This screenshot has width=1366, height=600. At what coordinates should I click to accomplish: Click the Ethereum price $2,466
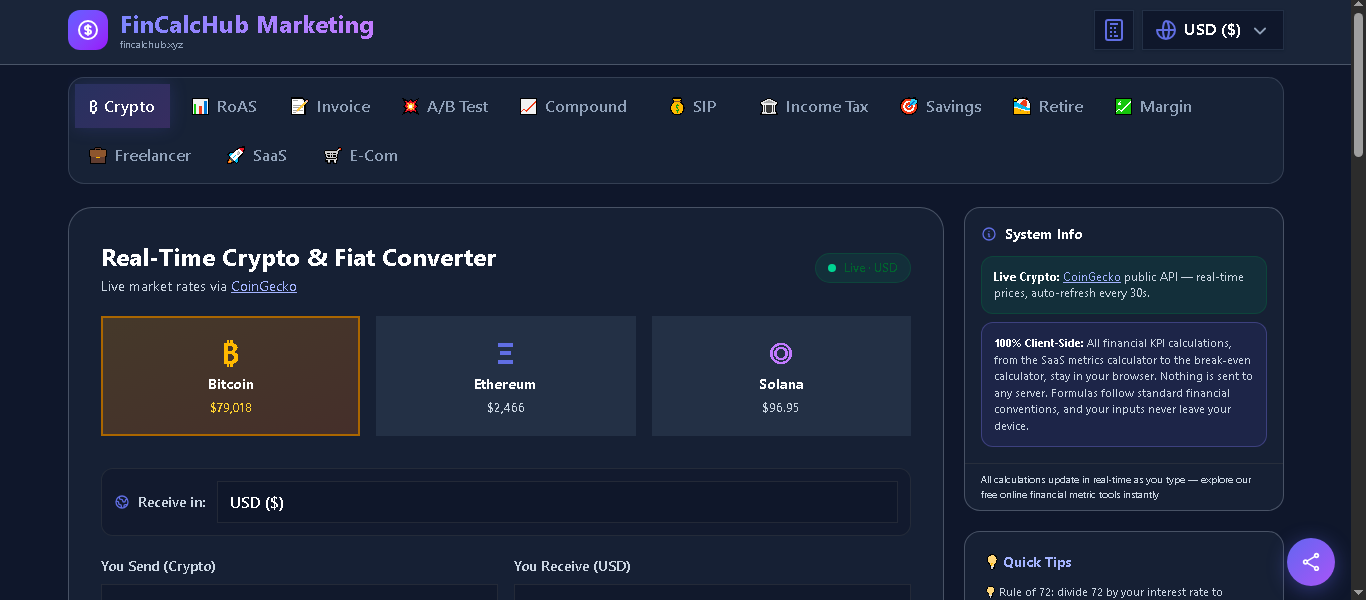pyautogui.click(x=506, y=408)
